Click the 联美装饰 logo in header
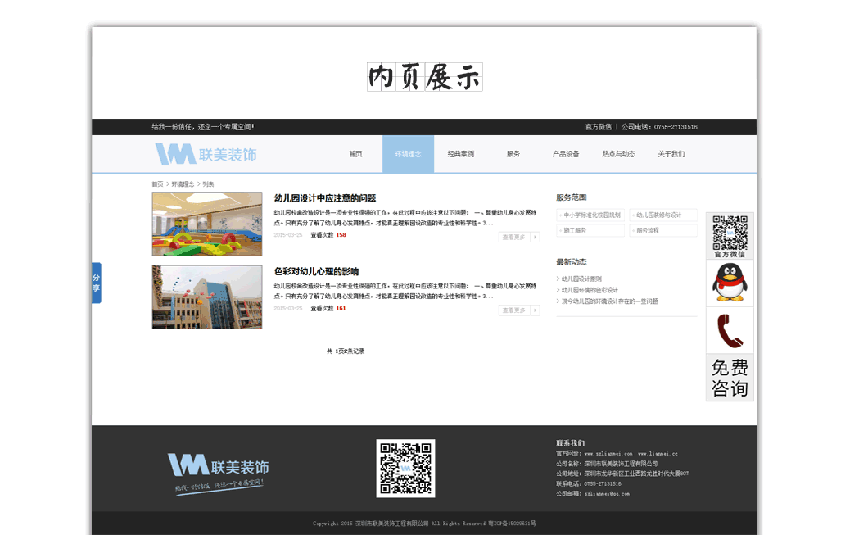The width and height of the screenshot is (850, 535). 206,154
